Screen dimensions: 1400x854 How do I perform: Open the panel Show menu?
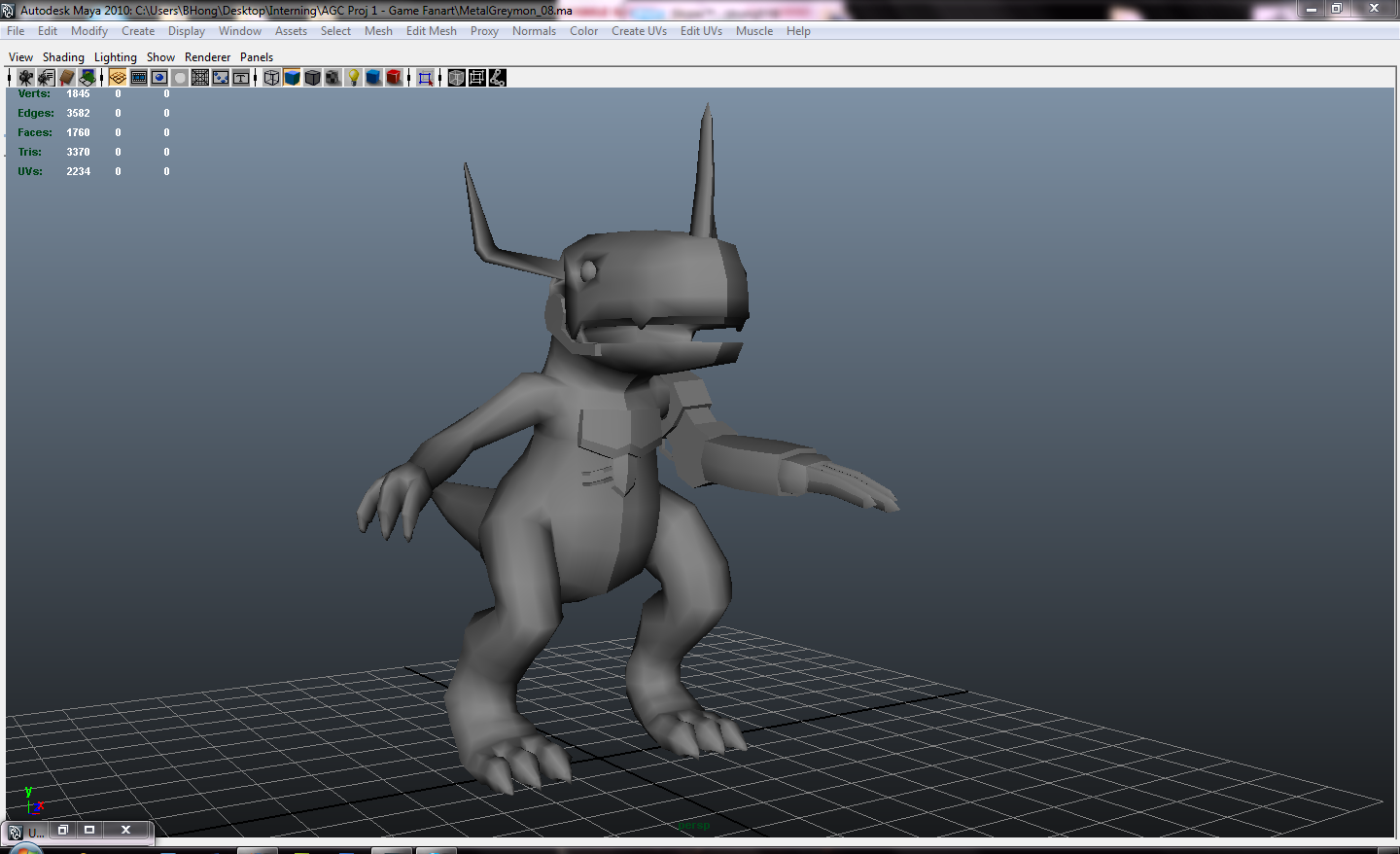tap(160, 57)
